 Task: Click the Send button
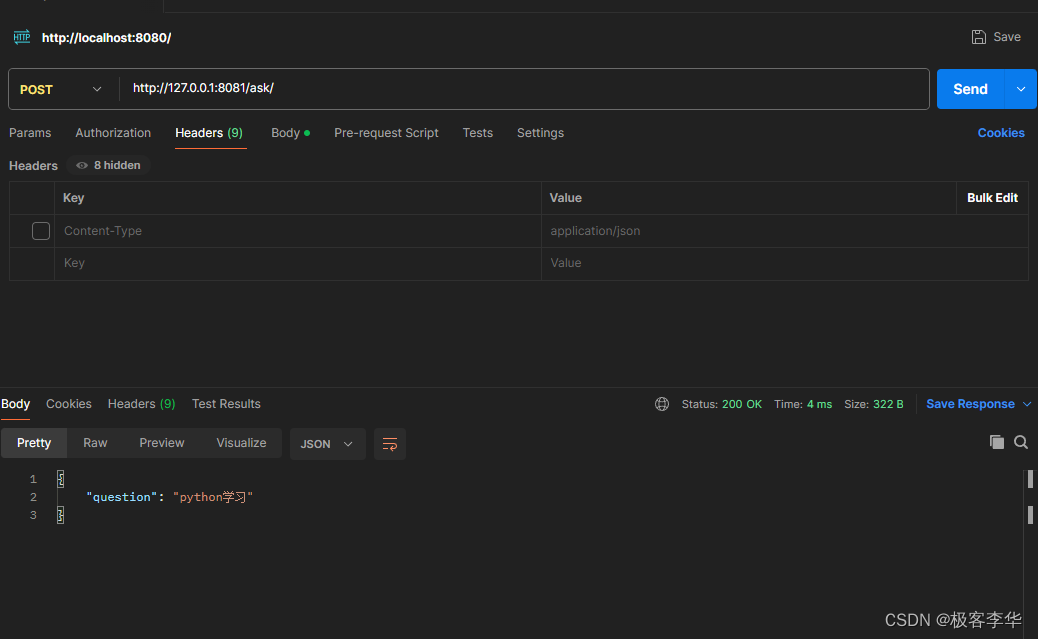coord(969,88)
